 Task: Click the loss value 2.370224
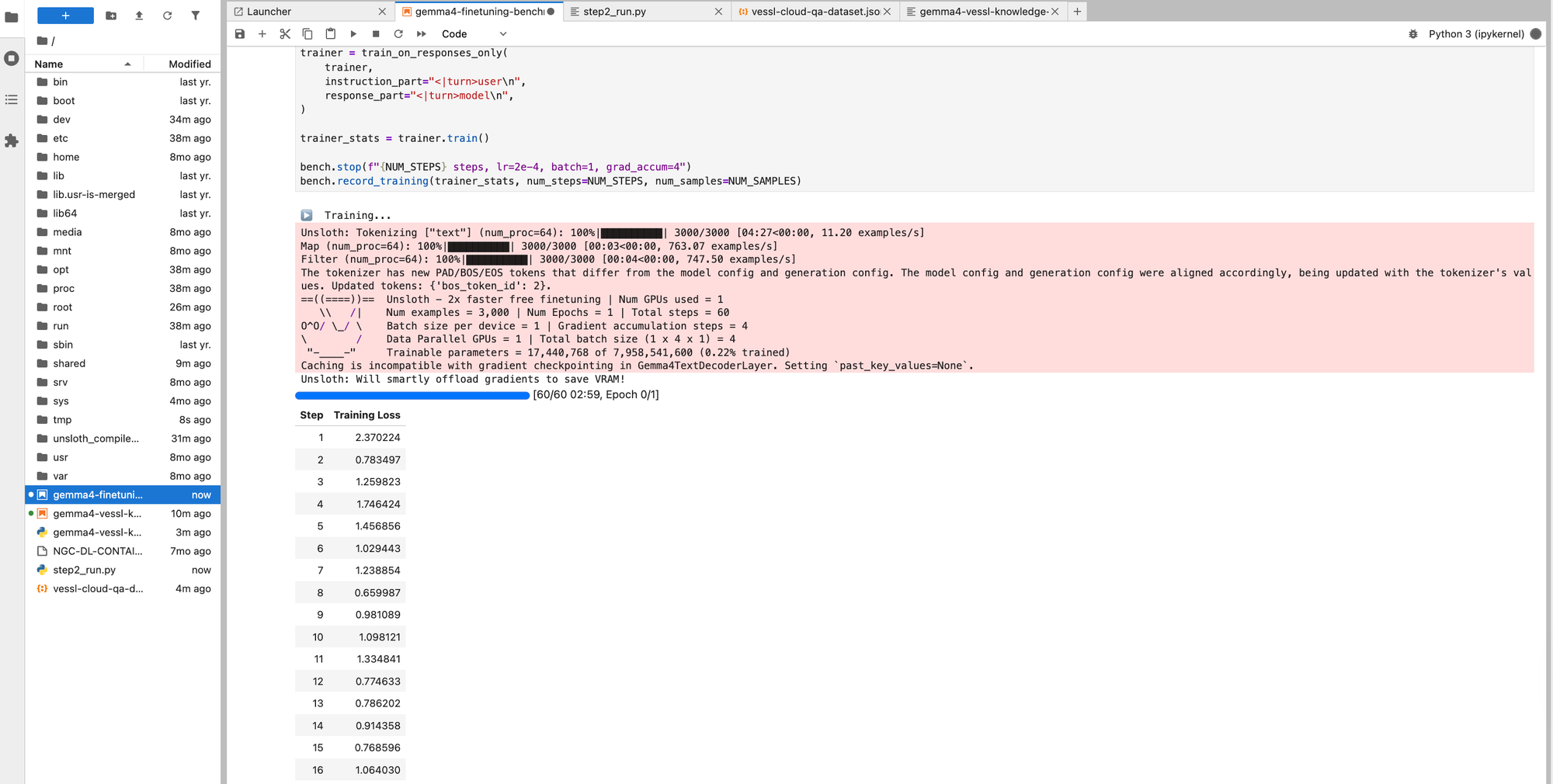click(377, 438)
